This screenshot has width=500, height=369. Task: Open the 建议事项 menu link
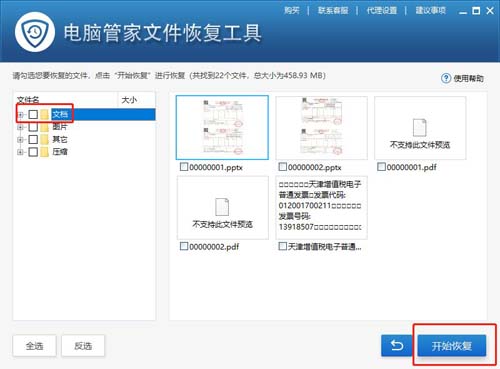[430, 11]
